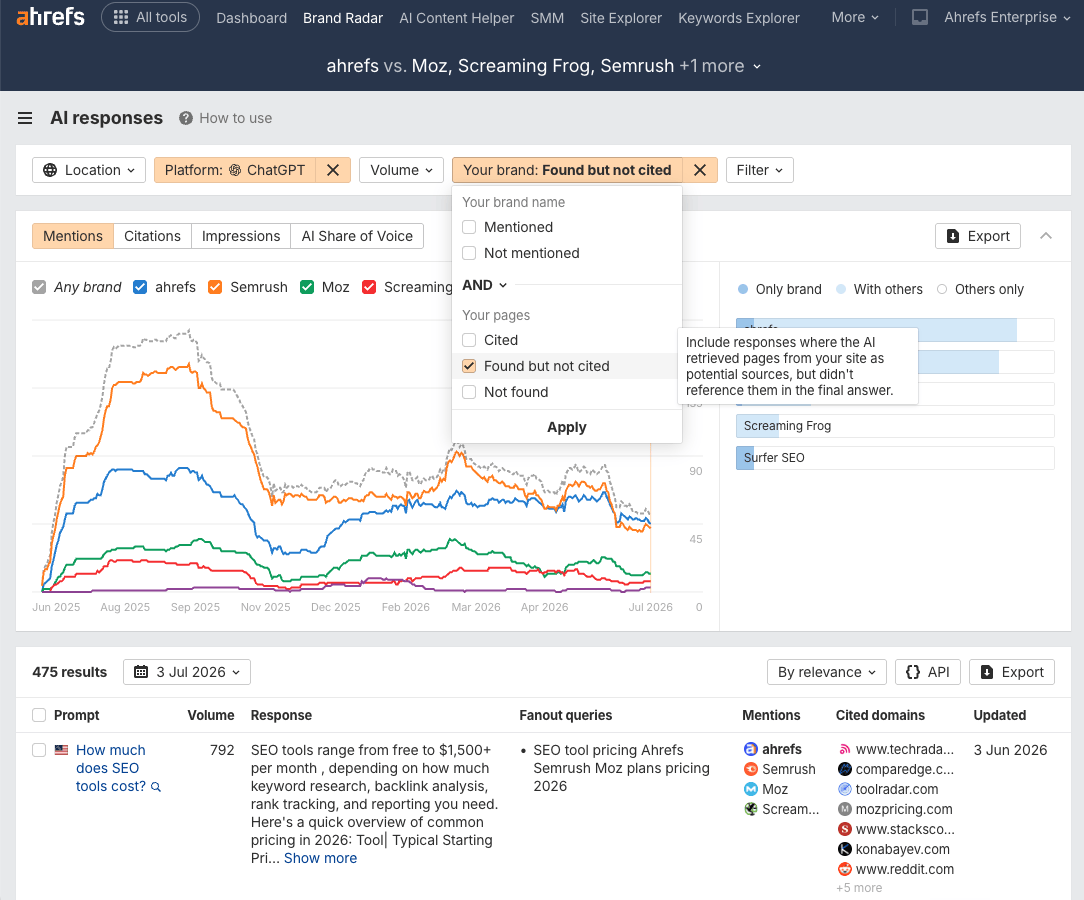
Task: Remove the Your brand filter
Action: coord(700,170)
